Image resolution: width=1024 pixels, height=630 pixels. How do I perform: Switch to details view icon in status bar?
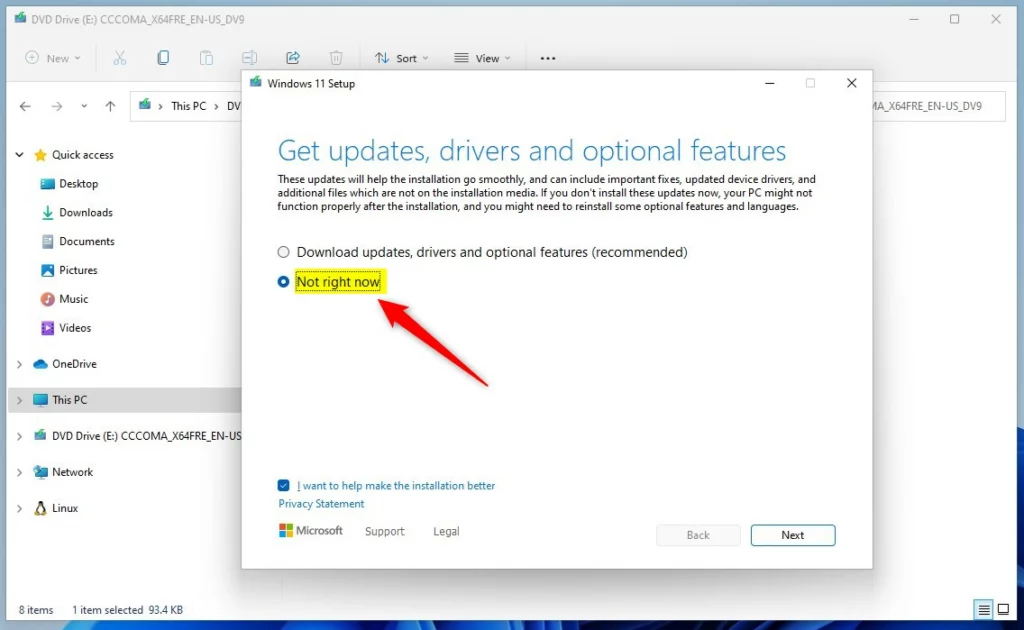pyautogui.click(x=984, y=609)
